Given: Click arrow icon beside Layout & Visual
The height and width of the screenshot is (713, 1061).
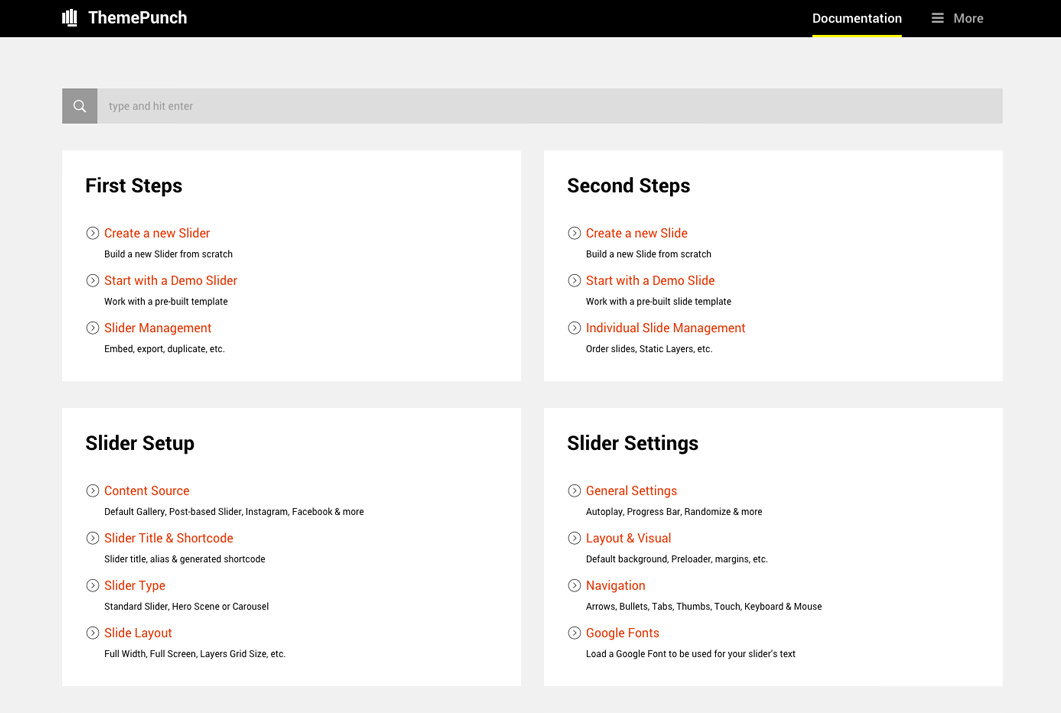Looking at the screenshot, I should [x=574, y=538].
